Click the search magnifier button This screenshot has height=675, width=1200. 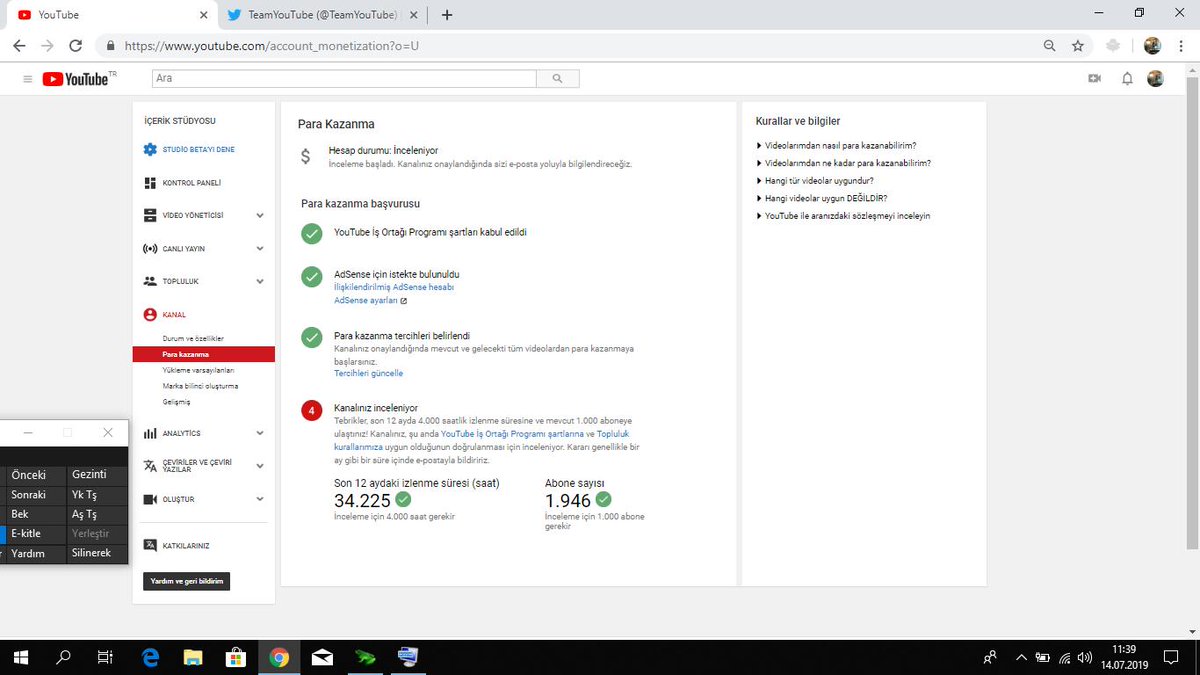(x=558, y=78)
